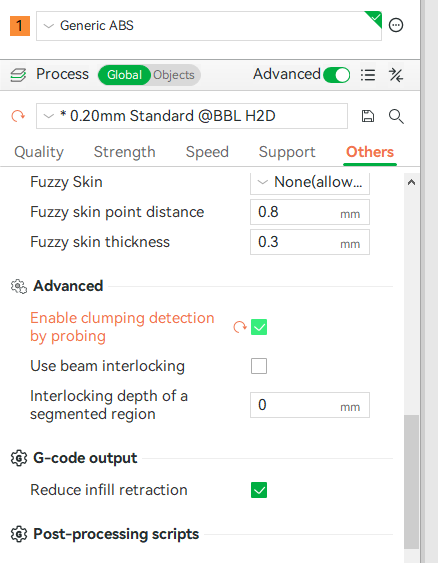This screenshot has height=563, width=438.
Task: Open the Generic ABS filament dropdown
Action: click(209, 26)
